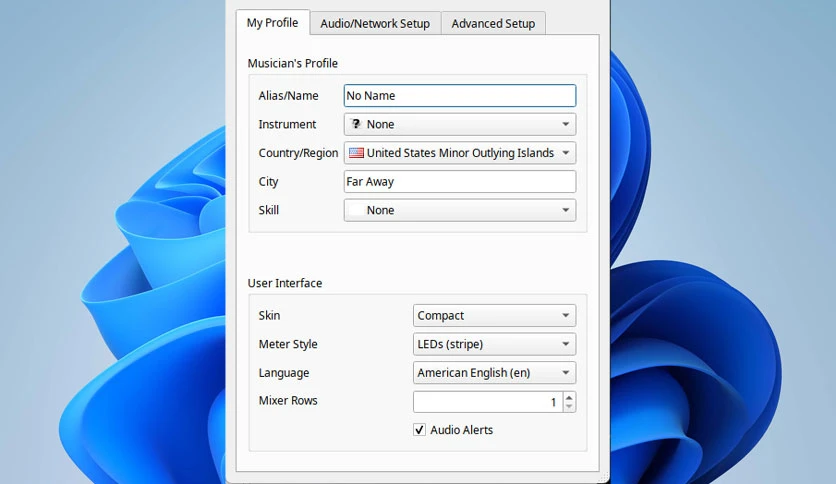Click the US flag icon in Country/Region

tap(356, 153)
